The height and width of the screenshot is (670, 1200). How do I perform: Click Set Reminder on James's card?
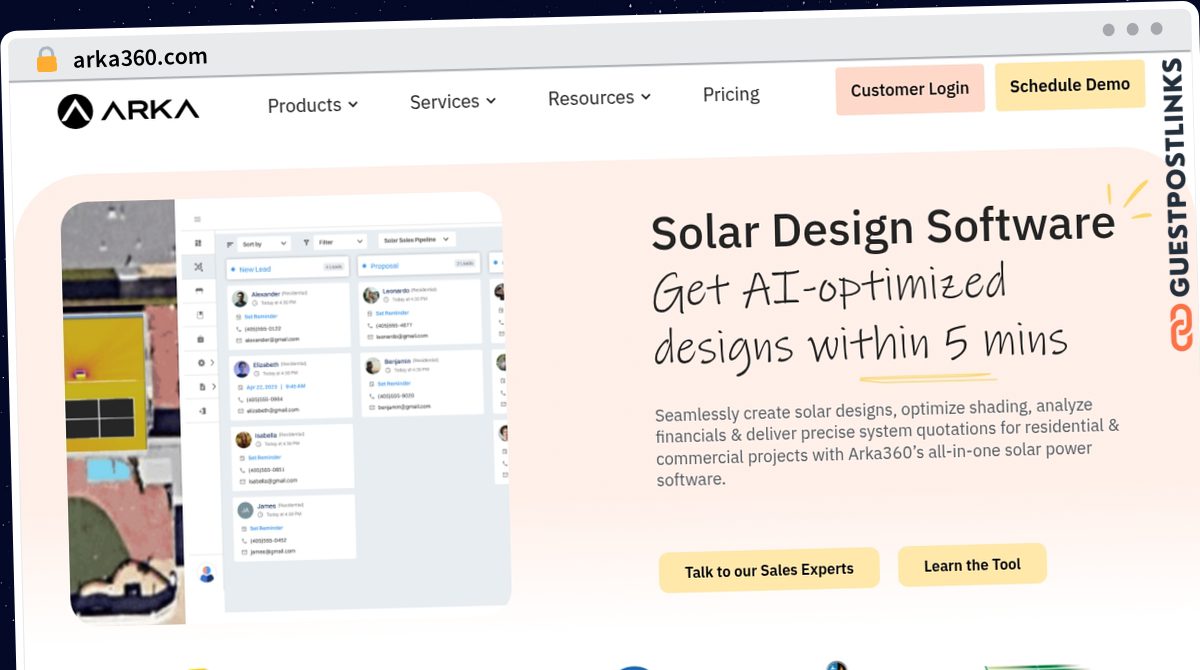point(266,528)
